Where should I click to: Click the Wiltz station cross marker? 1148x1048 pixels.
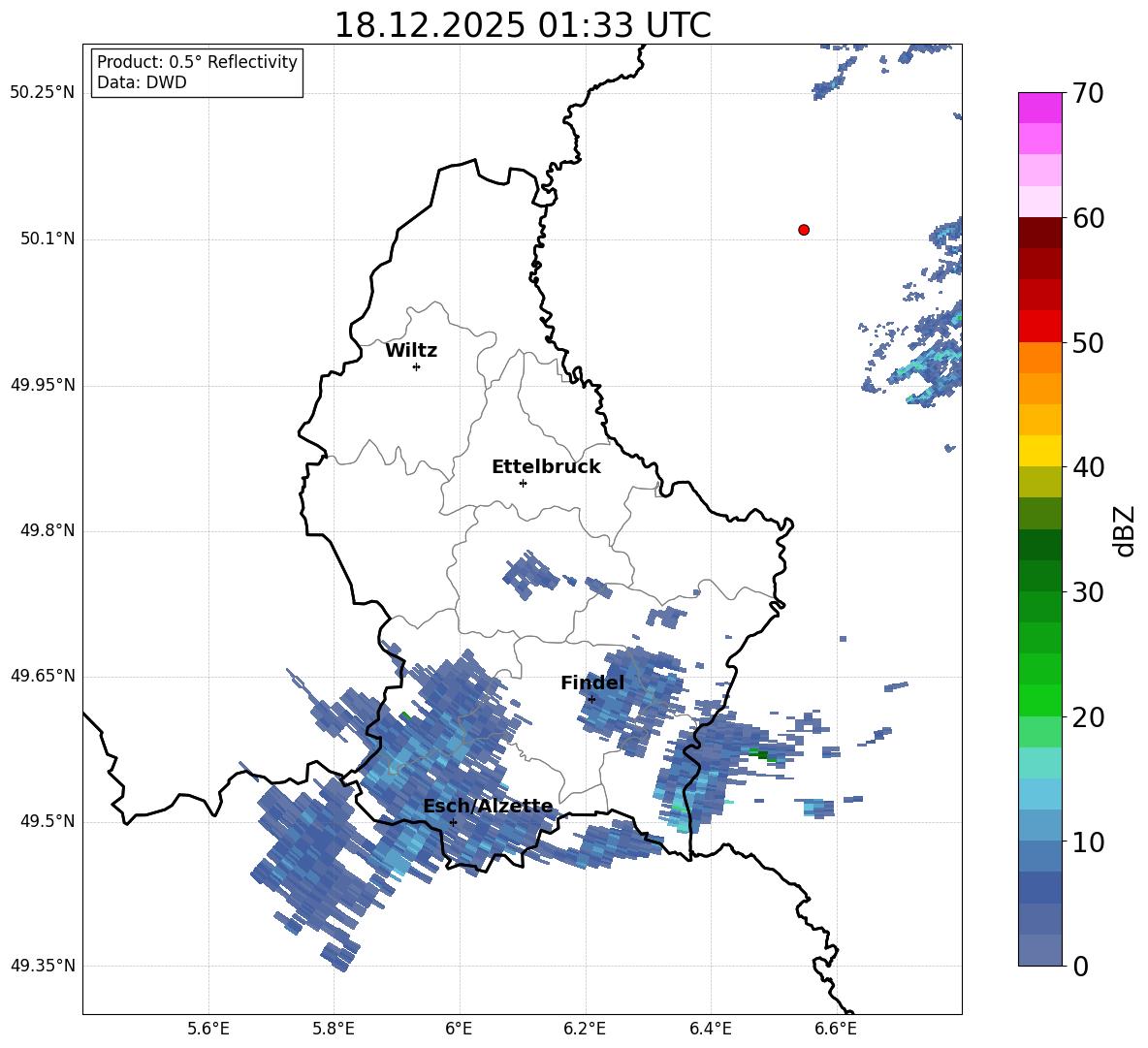pos(417,367)
